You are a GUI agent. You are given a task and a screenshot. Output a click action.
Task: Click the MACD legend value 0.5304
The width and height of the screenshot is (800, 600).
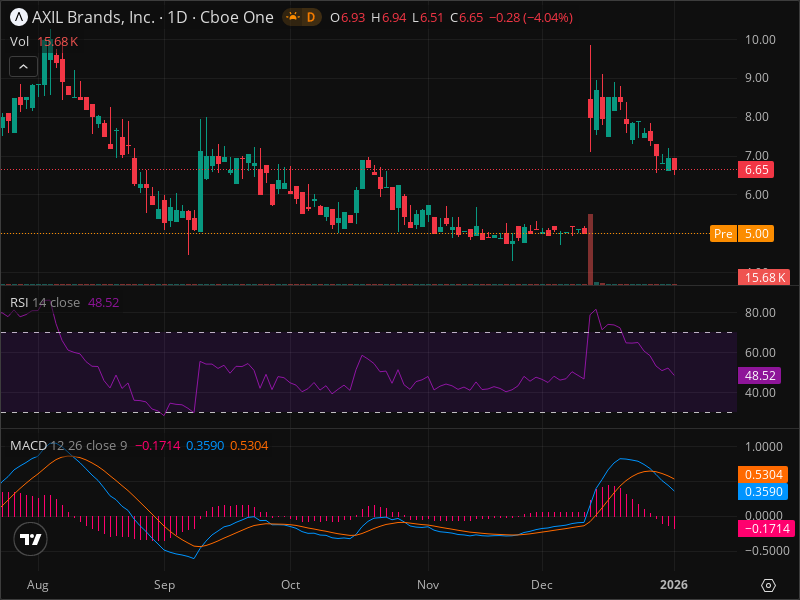coord(249,445)
